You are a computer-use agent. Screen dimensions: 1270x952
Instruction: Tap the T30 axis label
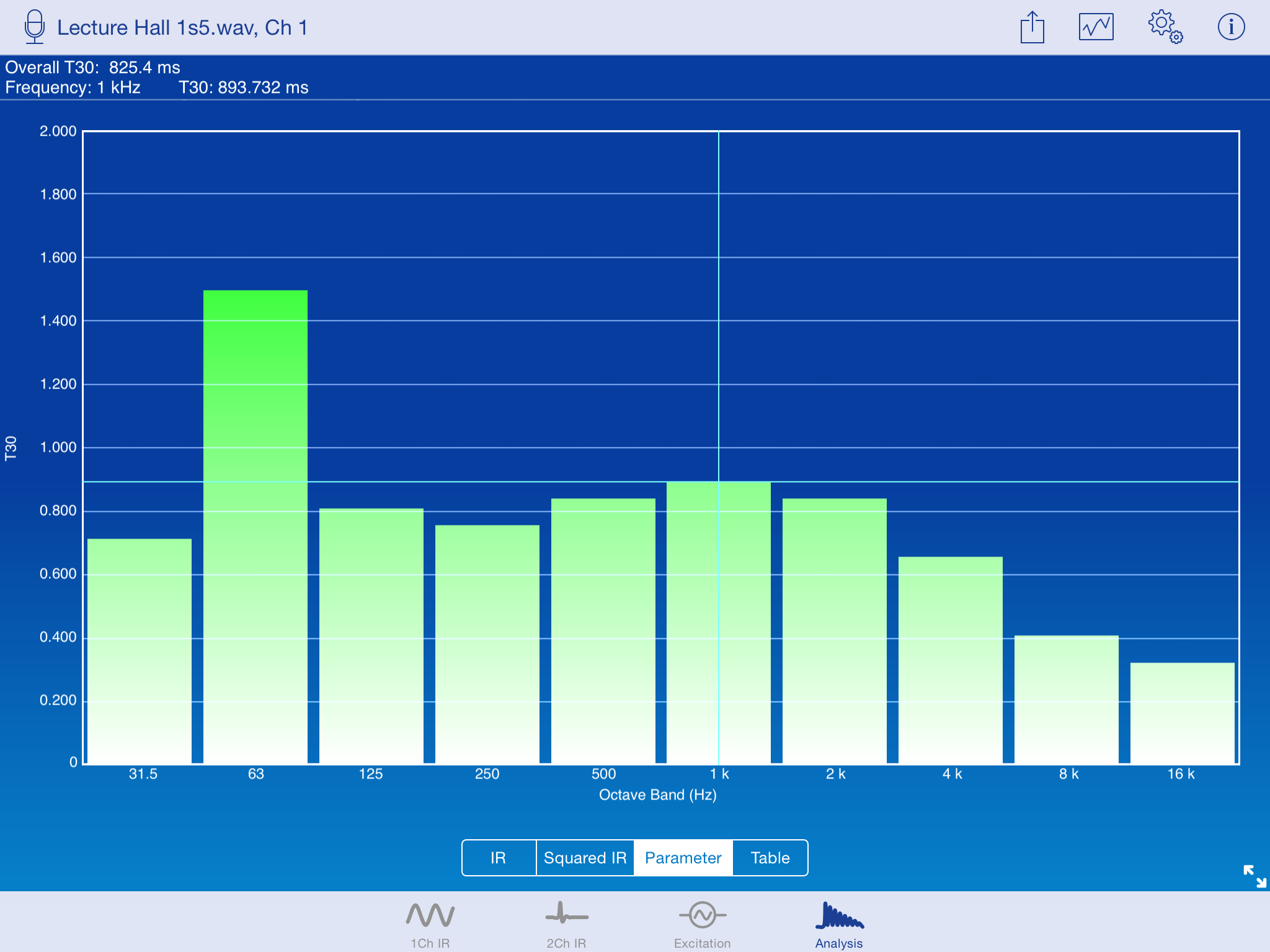tap(11, 447)
